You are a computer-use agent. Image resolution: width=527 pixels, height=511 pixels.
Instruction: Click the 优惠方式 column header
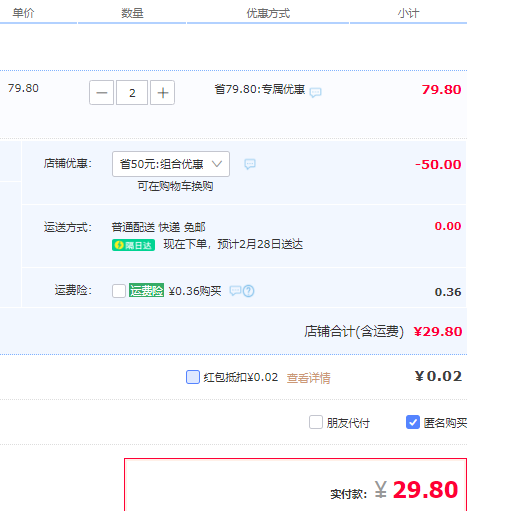tap(268, 13)
